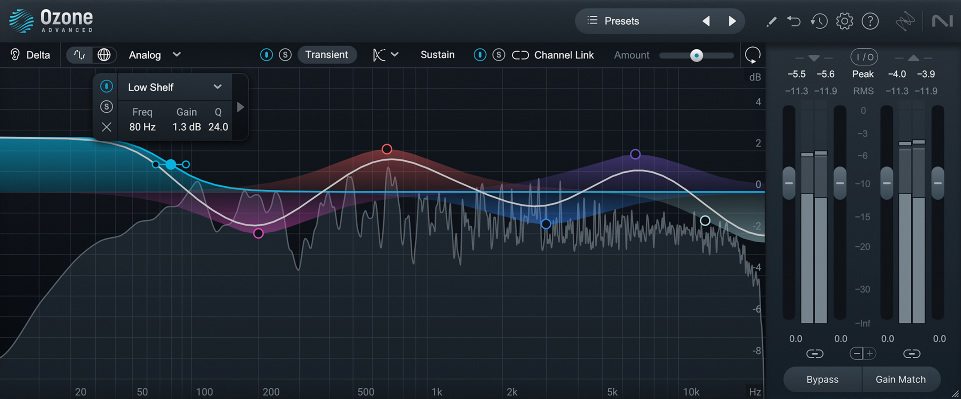The height and width of the screenshot is (399, 961).
Task: Open settings gear icon
Action: tap(845, 21)
